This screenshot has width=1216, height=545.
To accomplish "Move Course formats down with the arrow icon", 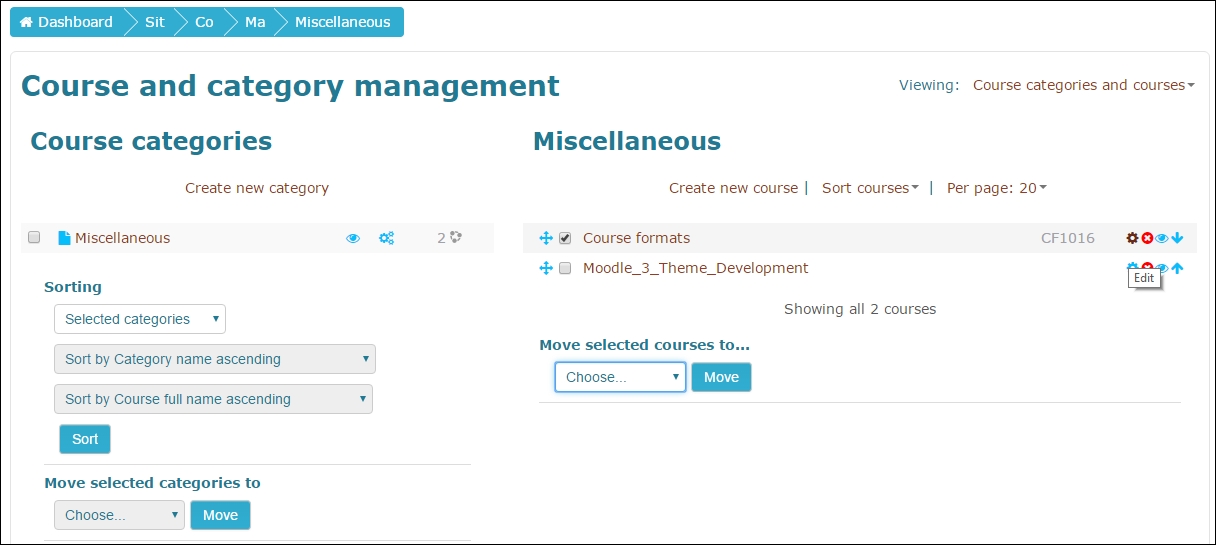I will coord(1177,238).
